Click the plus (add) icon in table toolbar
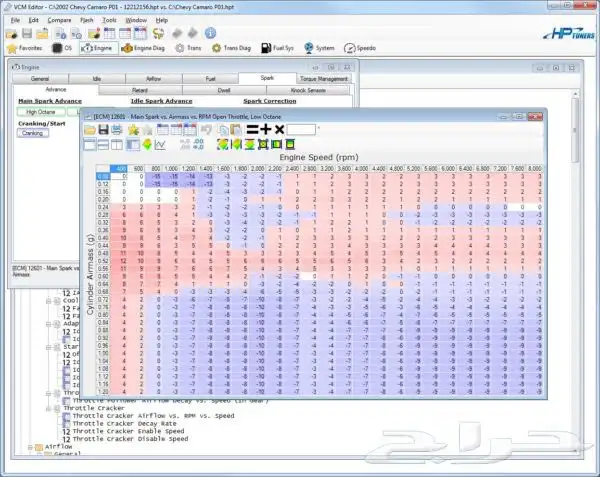The width and height of the screenshot is (600, 477). tap(265, 130)
